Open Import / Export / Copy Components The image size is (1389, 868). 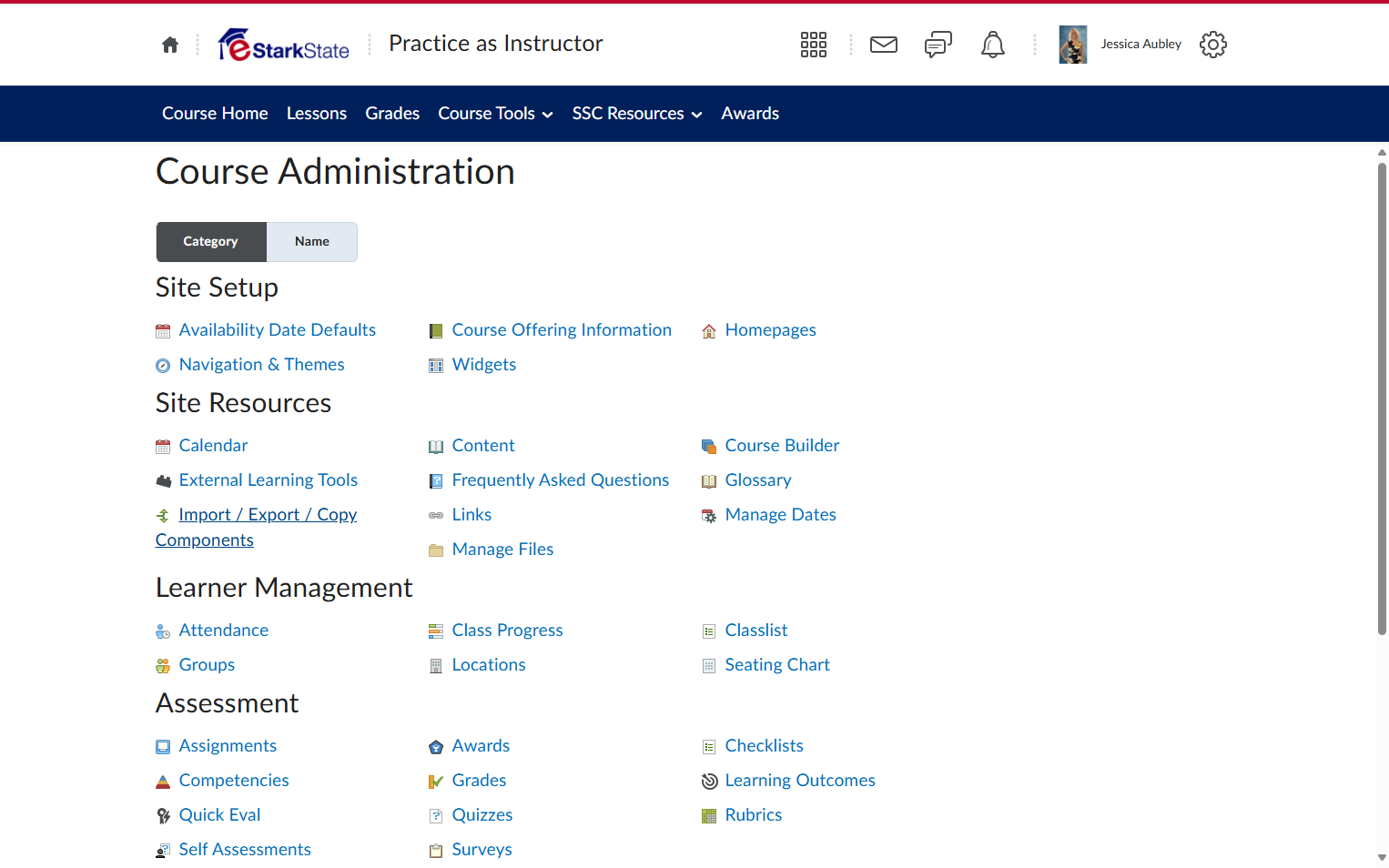pos(257,527)
